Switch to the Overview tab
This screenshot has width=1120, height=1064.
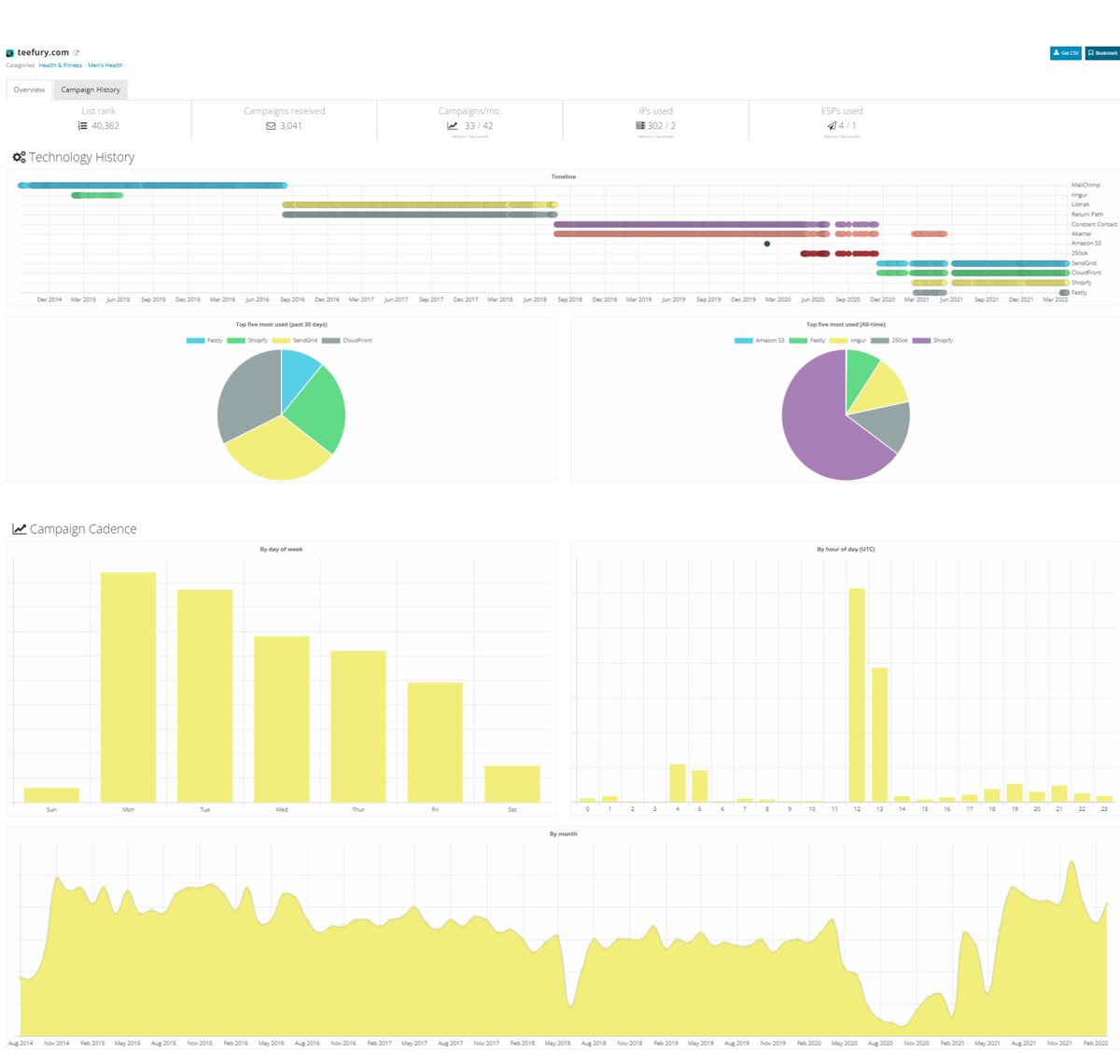[29, 90]
